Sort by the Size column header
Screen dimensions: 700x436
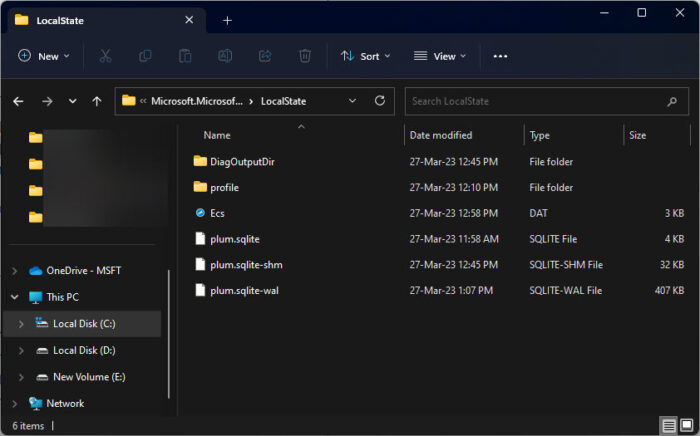coord(637,135)
